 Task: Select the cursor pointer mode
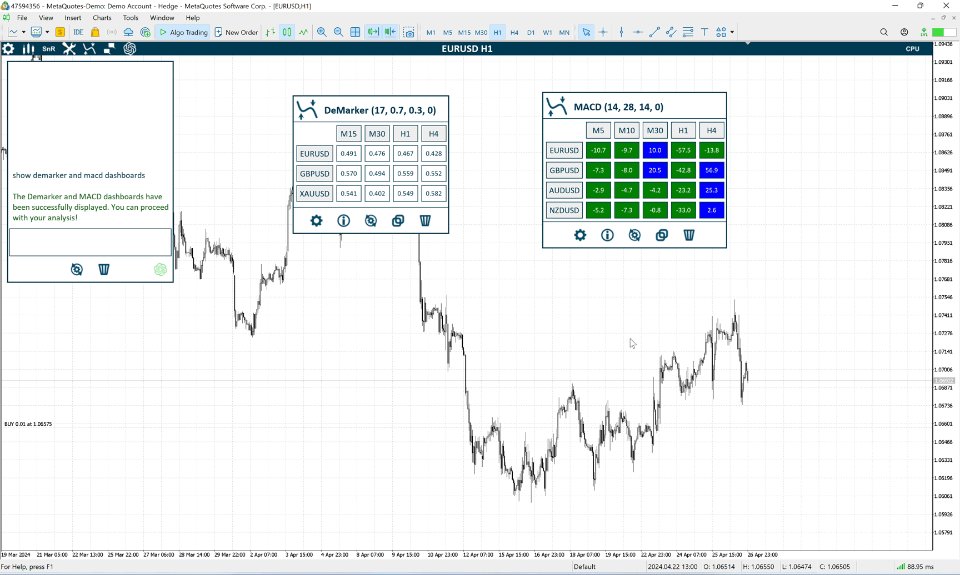point(586,32)
